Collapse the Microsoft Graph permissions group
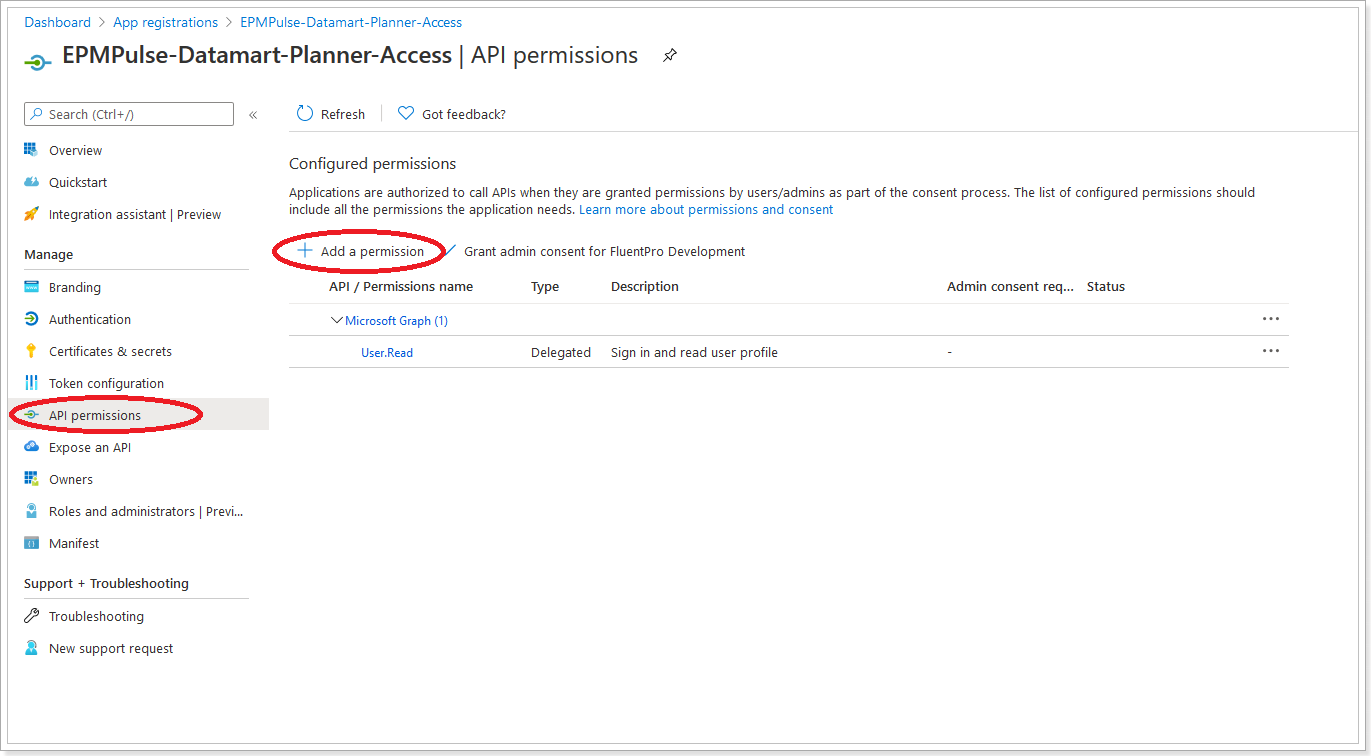The height and width of the screenshot is (756, 1371). click(336, 321)
